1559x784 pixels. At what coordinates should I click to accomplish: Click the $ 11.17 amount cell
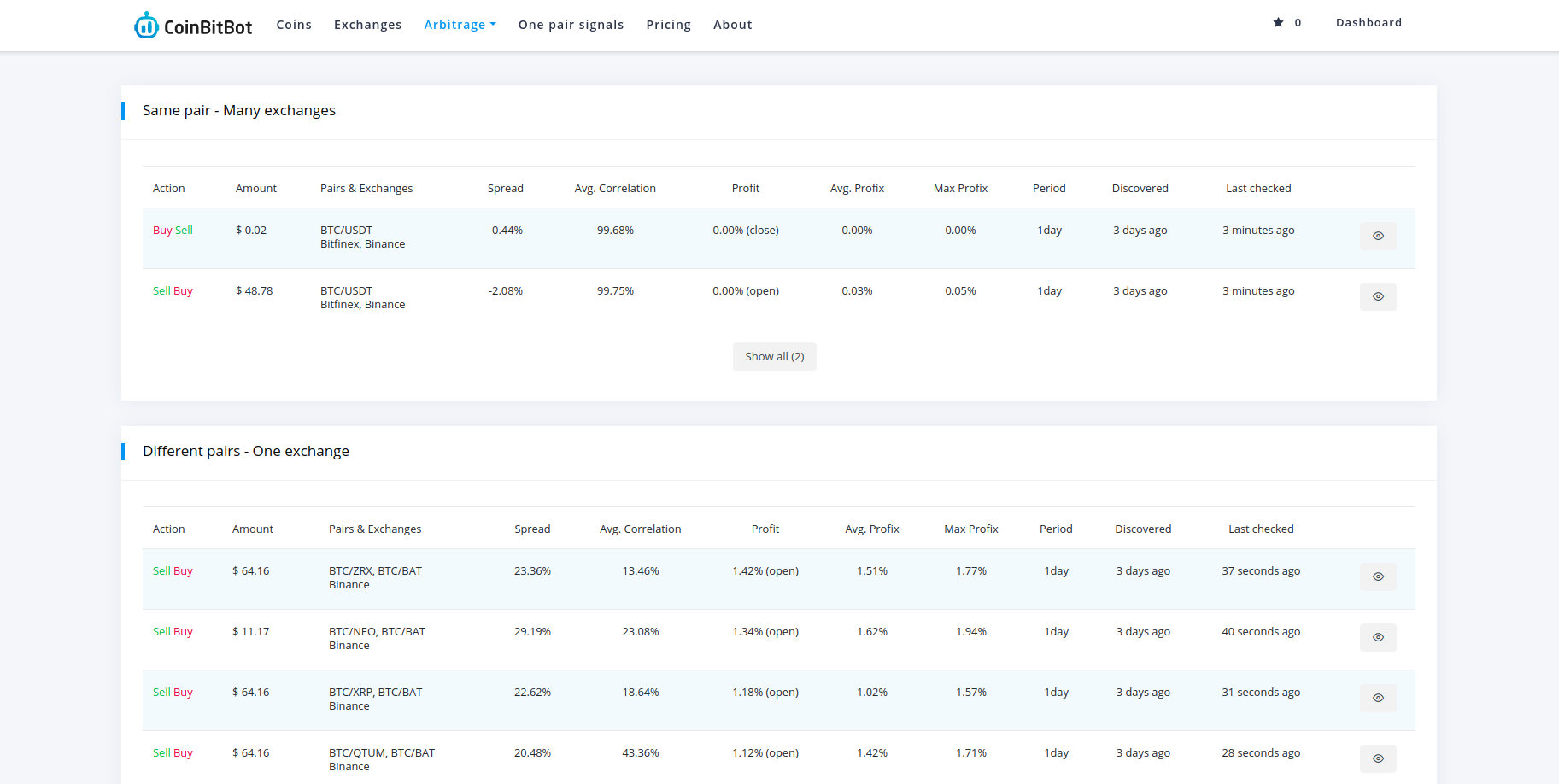pyautogui.click(x=250, y=632)
